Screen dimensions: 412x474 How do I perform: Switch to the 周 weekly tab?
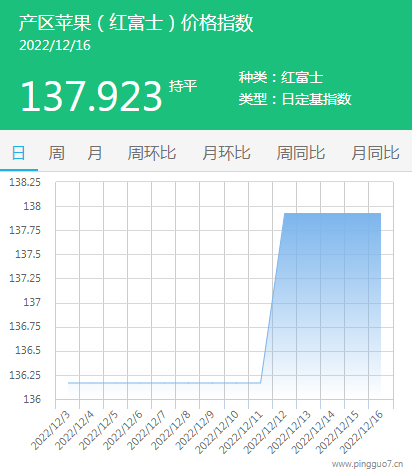[x=56, y=153]
